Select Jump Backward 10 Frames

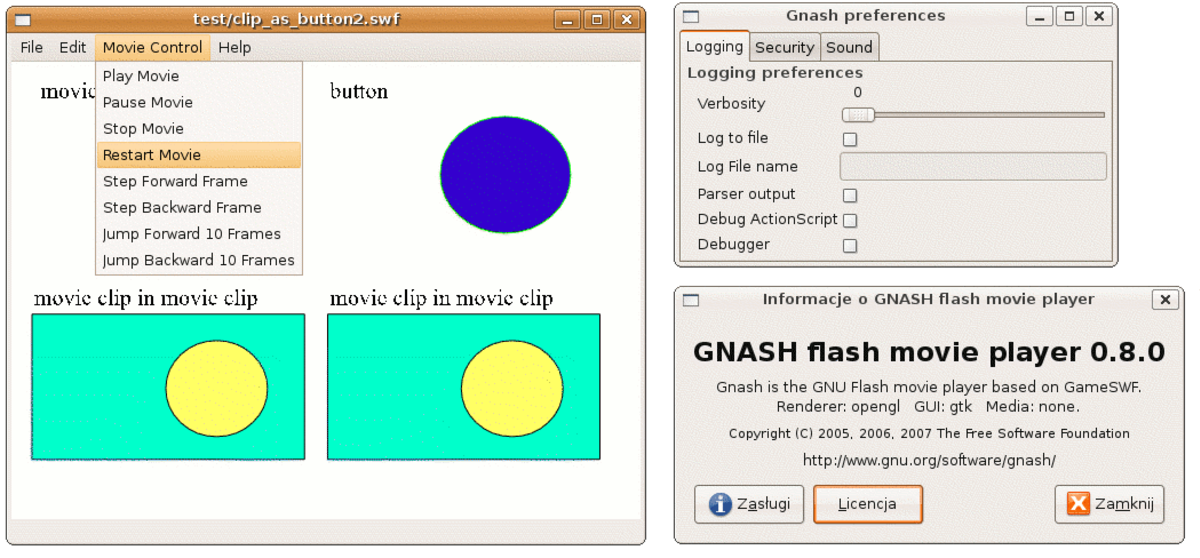tap(199, 260)
